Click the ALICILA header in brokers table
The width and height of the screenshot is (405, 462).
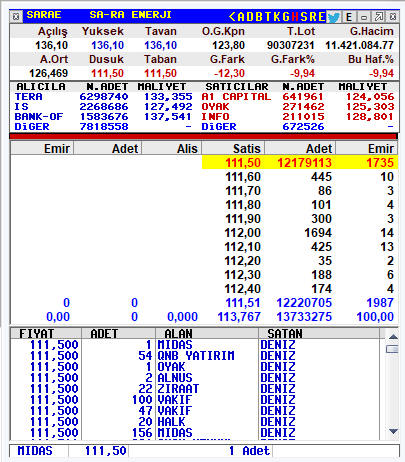41,87
